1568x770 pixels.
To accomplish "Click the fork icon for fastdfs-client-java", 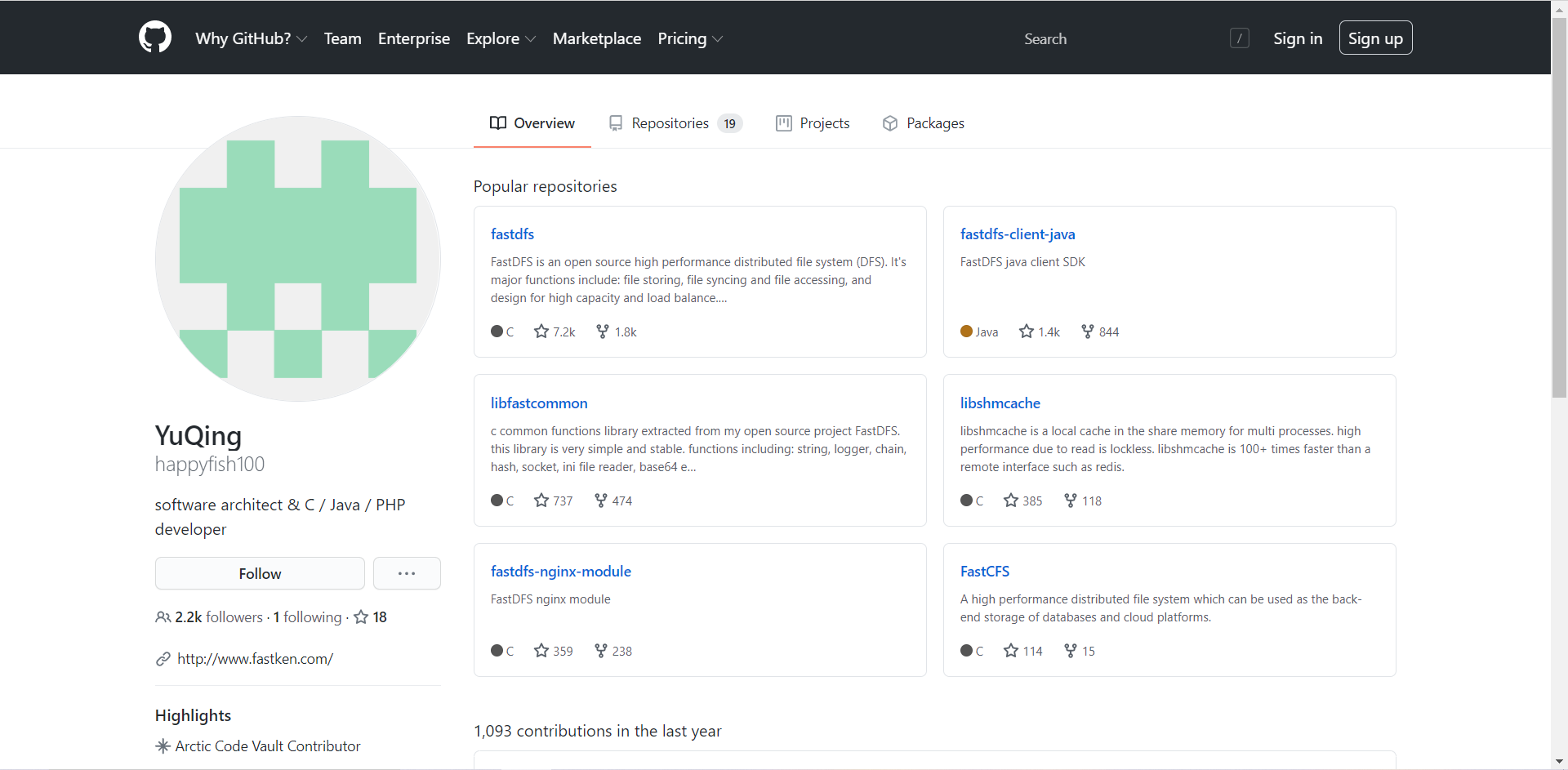I will click(x=1088, y=332).
